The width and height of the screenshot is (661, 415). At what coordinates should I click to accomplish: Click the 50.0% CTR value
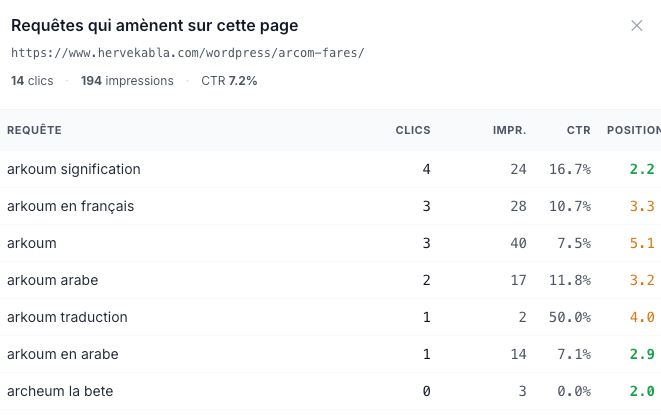(x=570, y=317)
